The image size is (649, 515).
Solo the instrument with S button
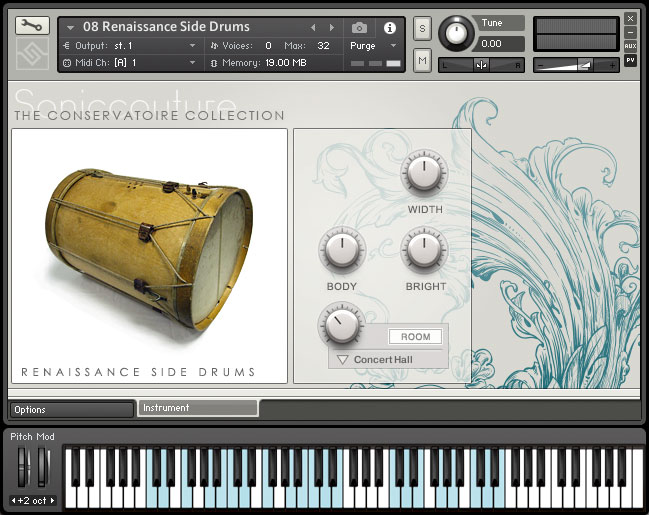tap(422, 28)
